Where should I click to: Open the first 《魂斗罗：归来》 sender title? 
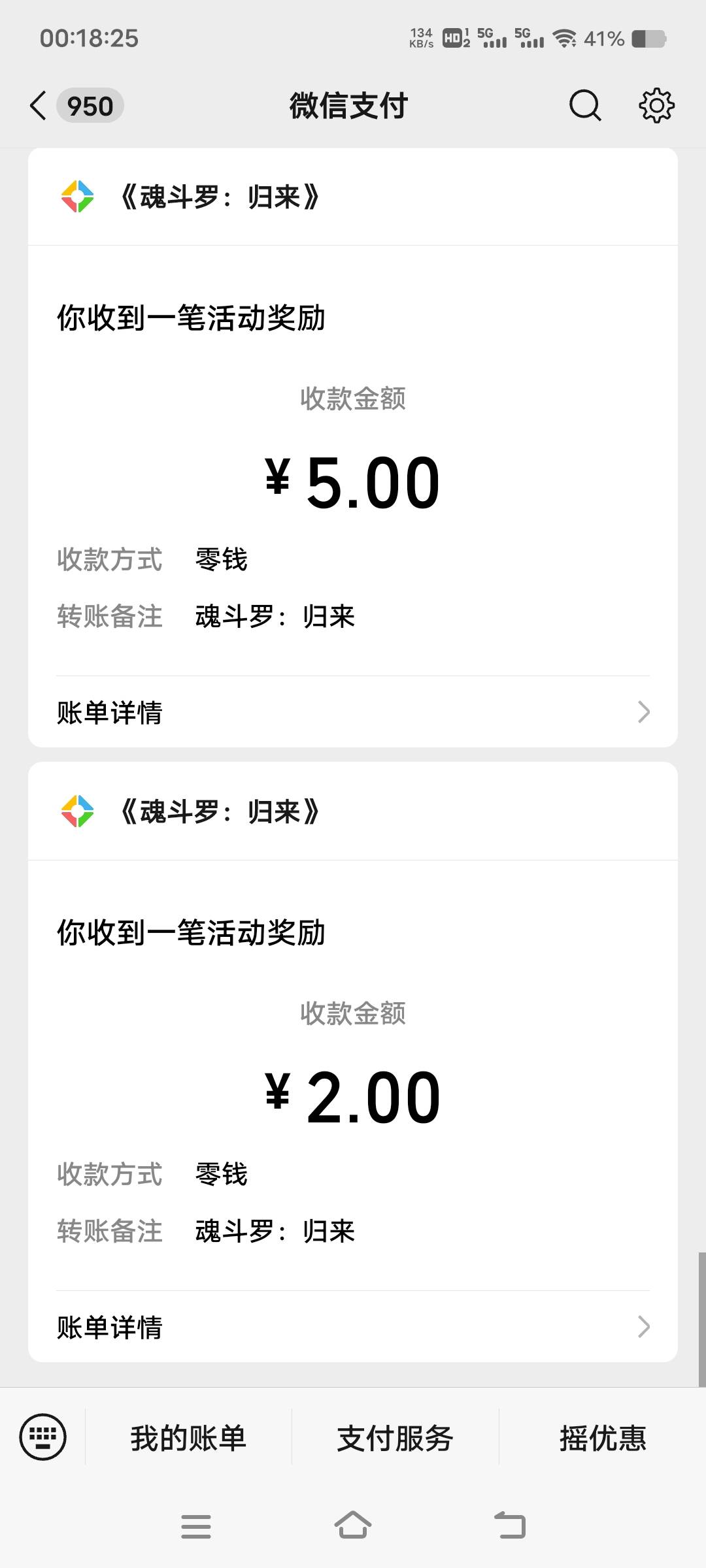tap(220, 197)
